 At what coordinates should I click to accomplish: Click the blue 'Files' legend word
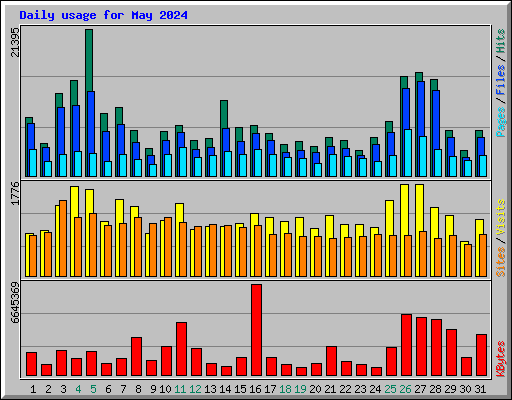pos(501,80)
